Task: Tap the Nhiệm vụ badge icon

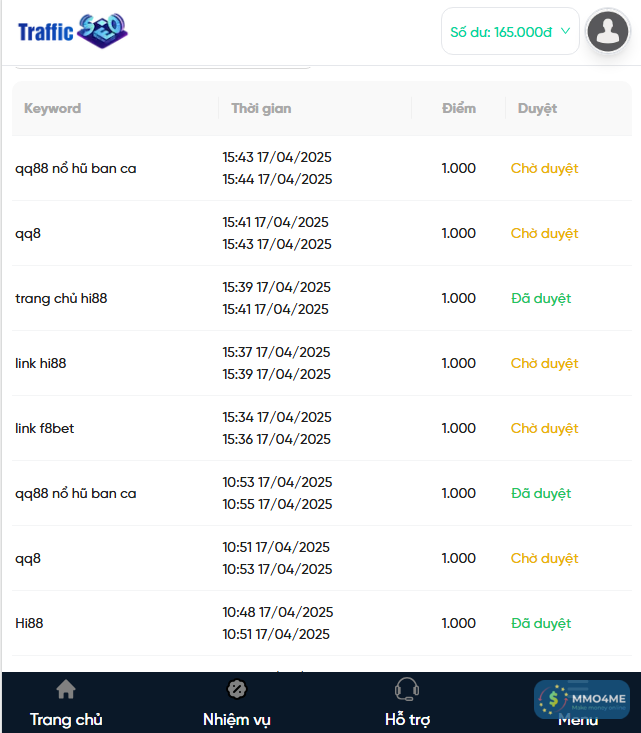Action: click(x=237, y=689)
